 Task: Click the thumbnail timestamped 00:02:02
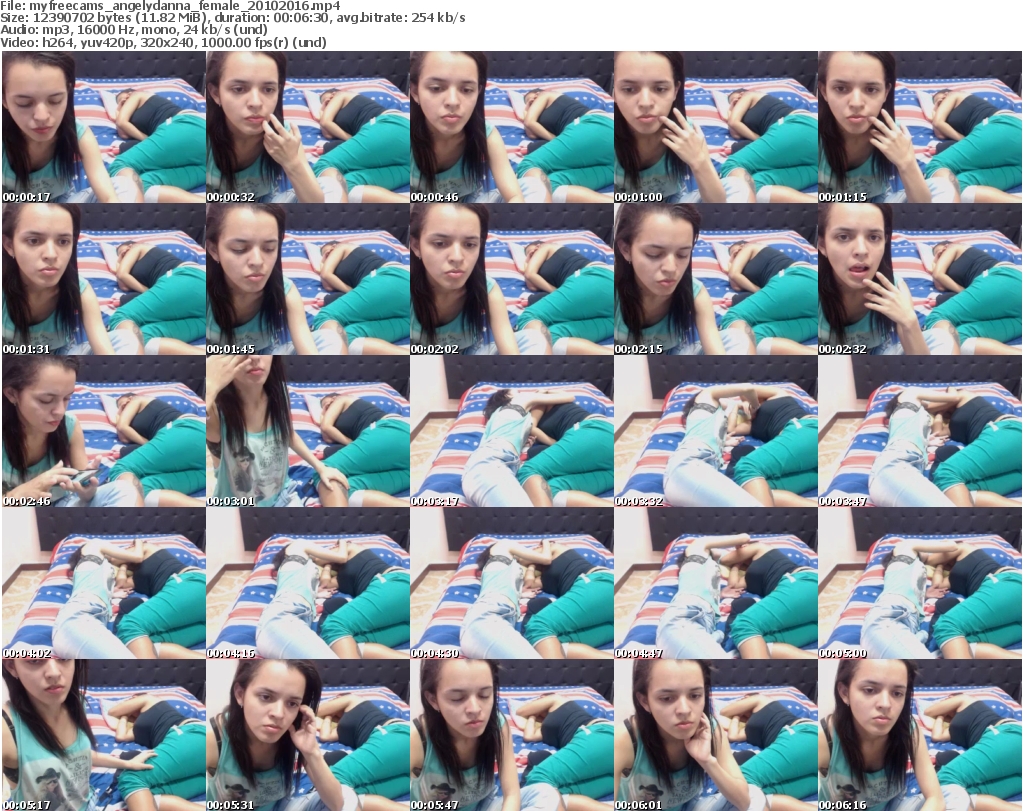point(511,279)
